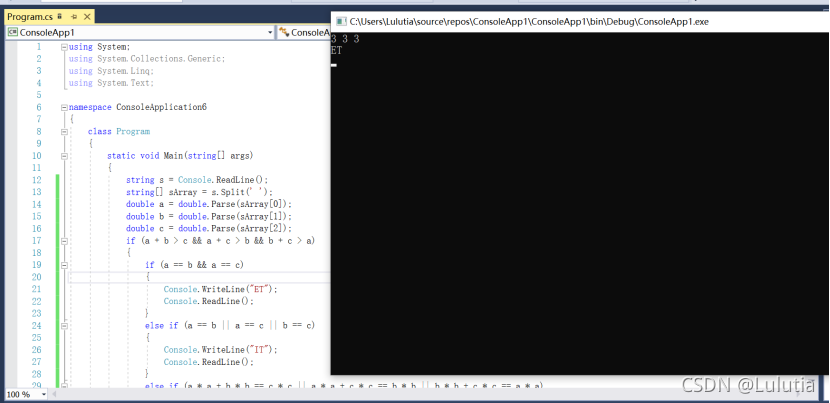Collapse the using directives block at line 1
Viewport: 830px width, 403px height.
coord(64,47)
